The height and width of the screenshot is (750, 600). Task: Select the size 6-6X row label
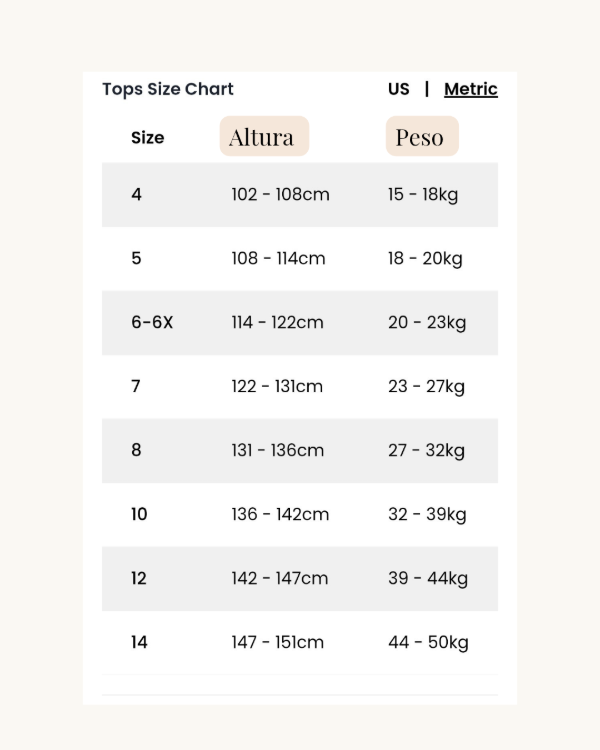152,323
